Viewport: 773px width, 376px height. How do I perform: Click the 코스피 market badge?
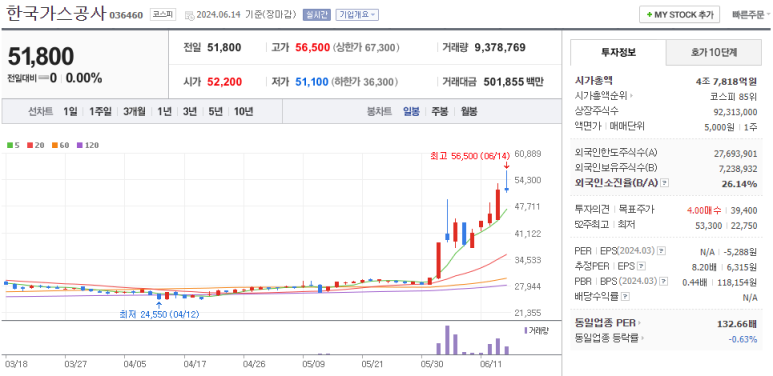[x=163, y=15]
